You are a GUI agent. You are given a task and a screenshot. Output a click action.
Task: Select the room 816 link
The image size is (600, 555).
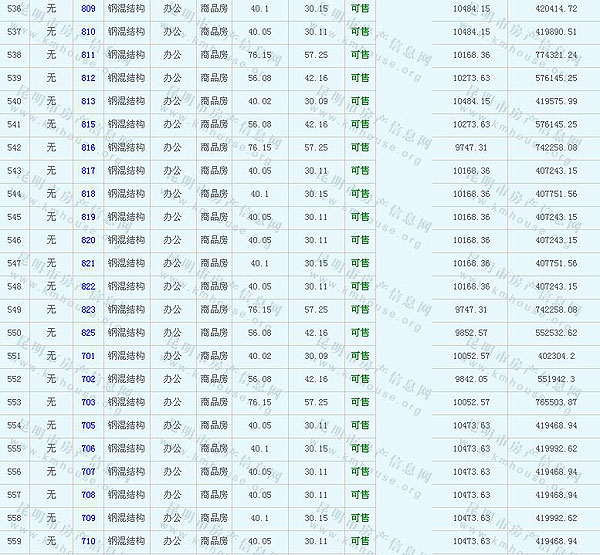[x=88, y=148]
